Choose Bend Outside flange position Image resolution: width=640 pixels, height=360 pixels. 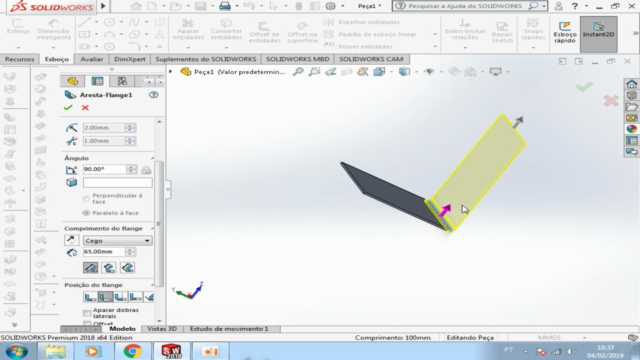coord(120,297)
